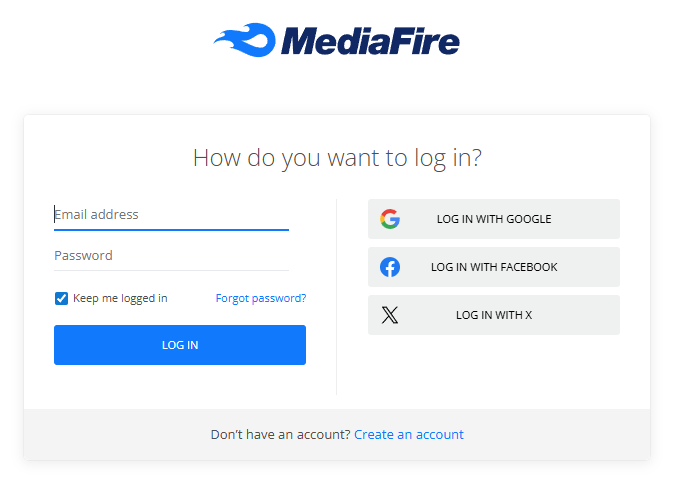The image size is (678, 488).
Task: Choose the LOG IN WITH X label
Action: 494,315
